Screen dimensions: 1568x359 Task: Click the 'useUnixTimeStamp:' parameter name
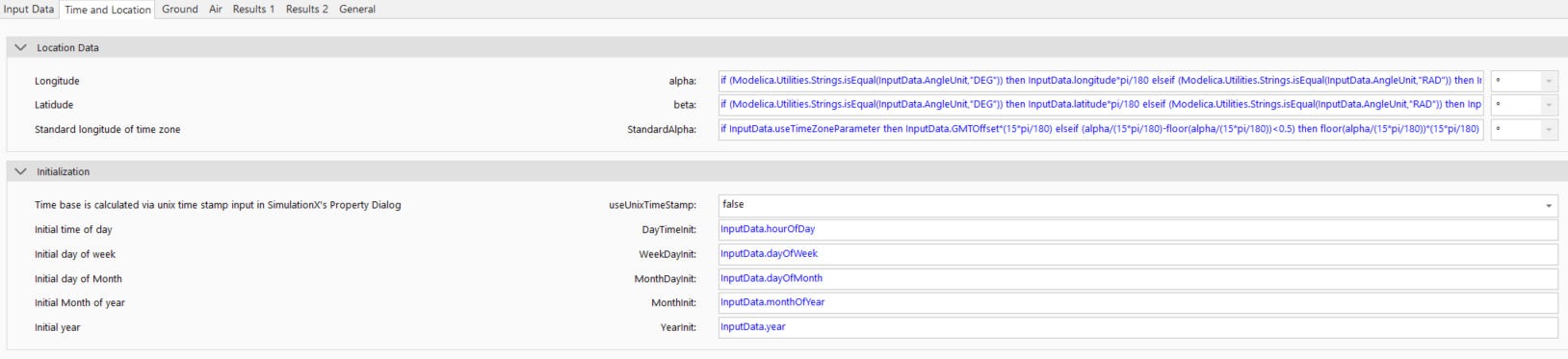[x=652, y=205]
